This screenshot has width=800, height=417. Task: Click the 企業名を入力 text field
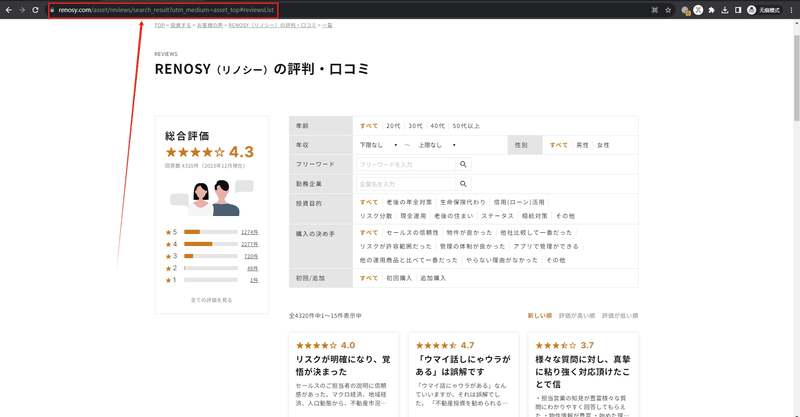coord(406,184)
